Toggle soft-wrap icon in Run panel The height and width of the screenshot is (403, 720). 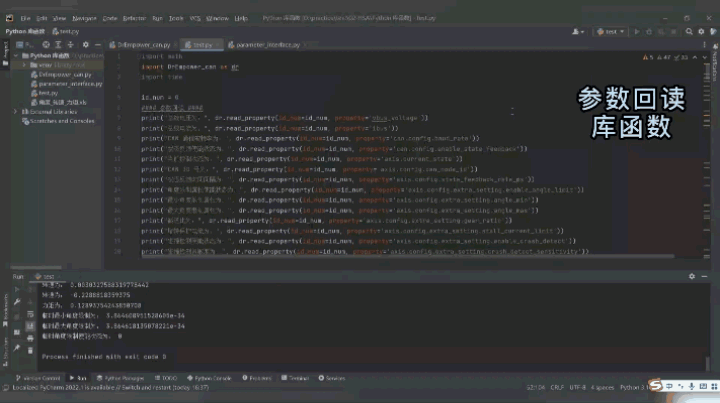click(30, 314)
